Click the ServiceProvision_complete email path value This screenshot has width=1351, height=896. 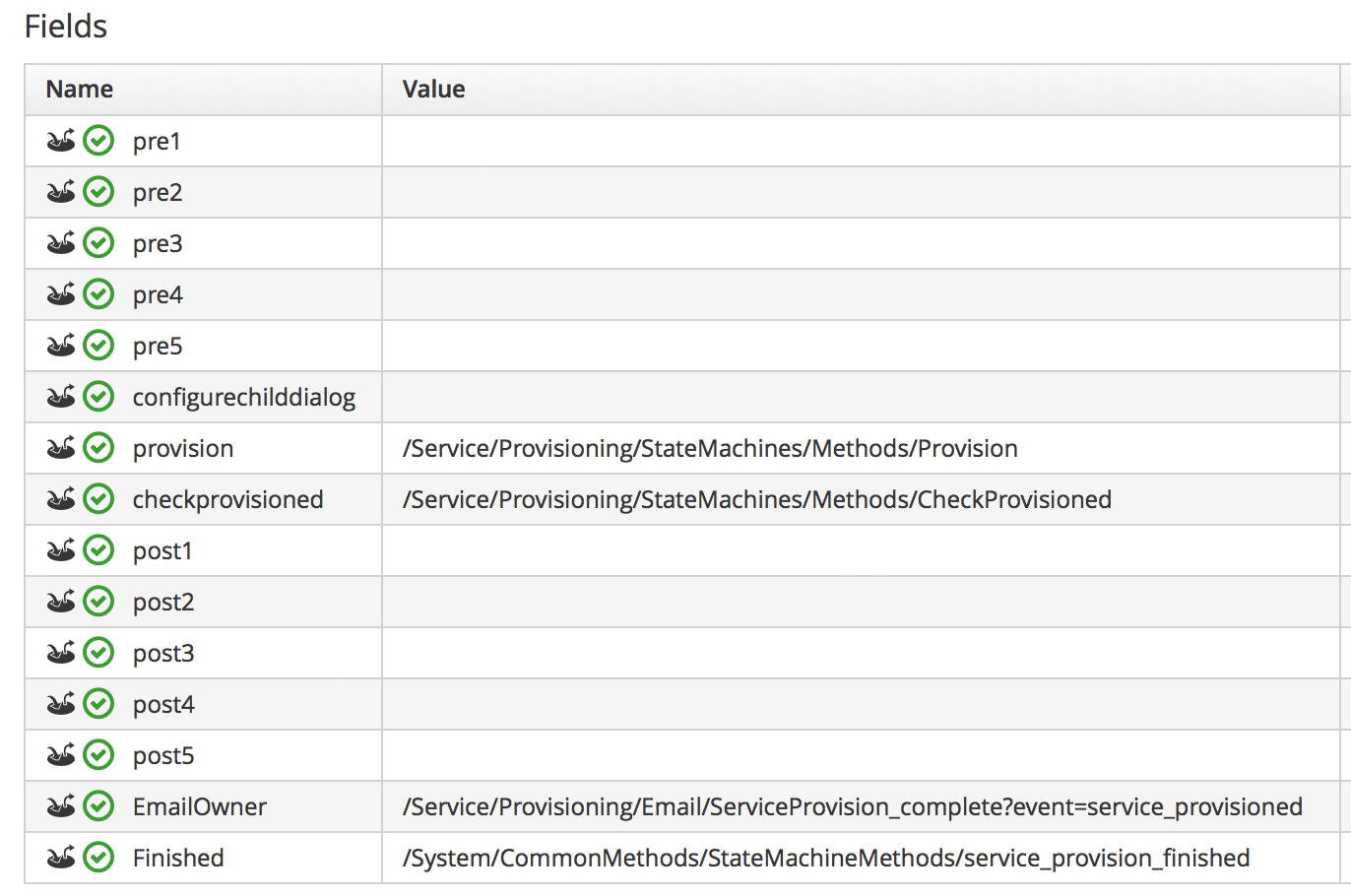coord(852,807)
